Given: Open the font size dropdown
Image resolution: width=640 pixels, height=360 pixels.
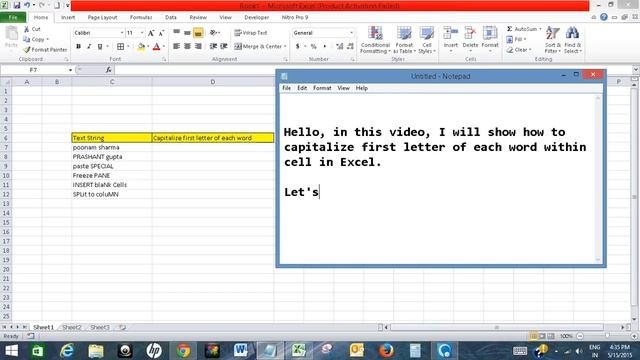Looking at the screenshot, I should click(142, 33).
